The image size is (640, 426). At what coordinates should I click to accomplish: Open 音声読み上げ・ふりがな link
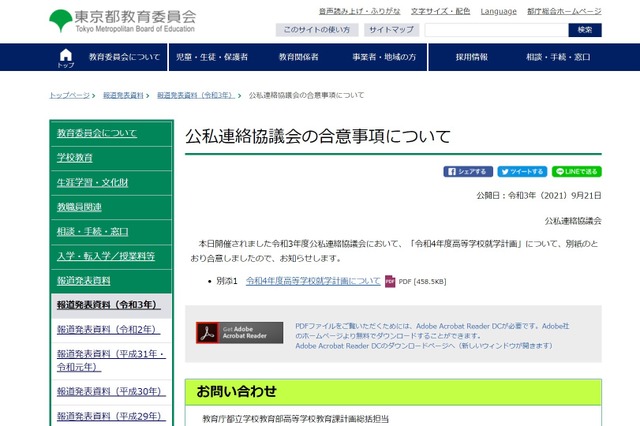click(360, 11)
